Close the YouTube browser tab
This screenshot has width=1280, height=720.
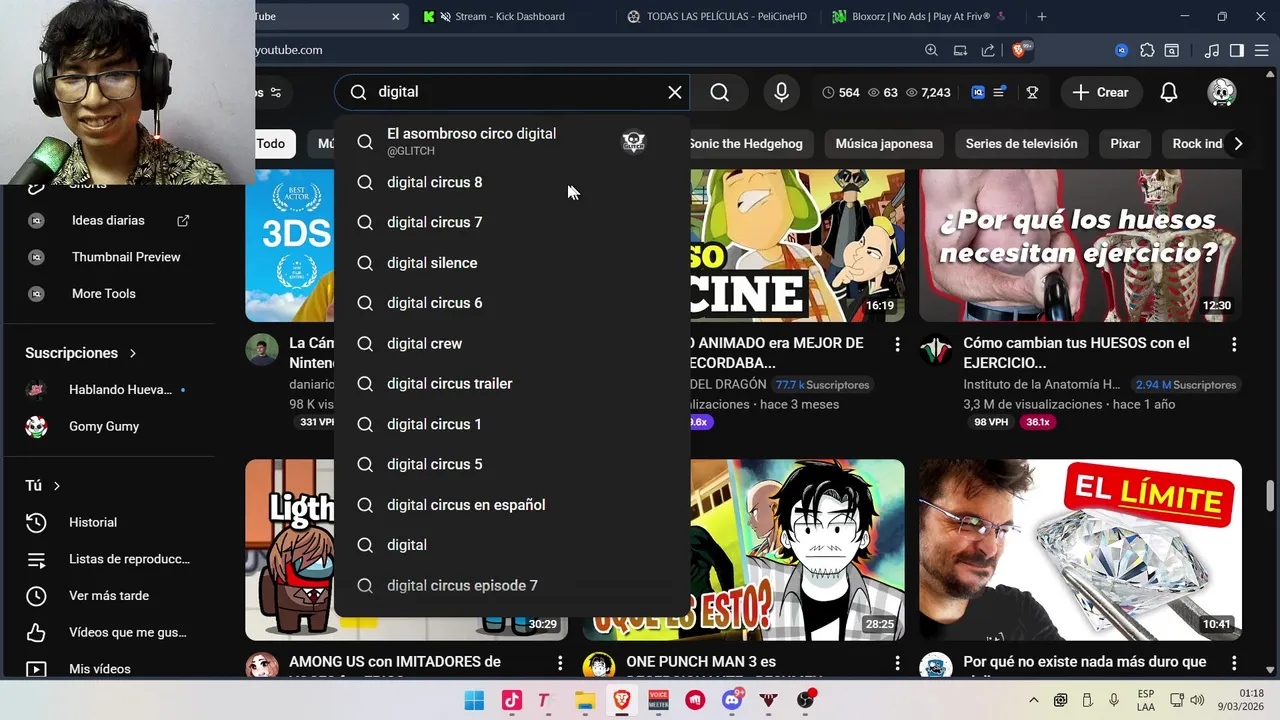[x=395, y=16]
